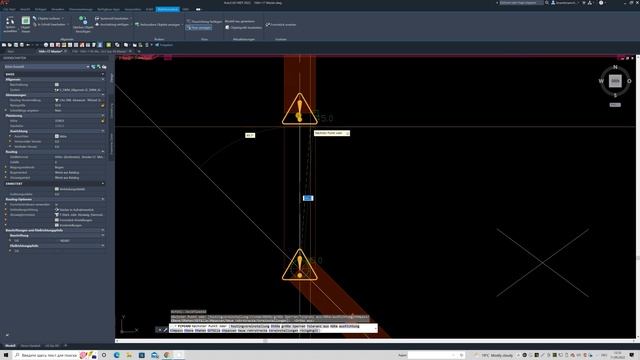Click the highlighted Rohr anzeigen ribbon button
Image resolution: width=640 pixels, height=360 pixels.
pyautogui.click(x=199, y=27)
